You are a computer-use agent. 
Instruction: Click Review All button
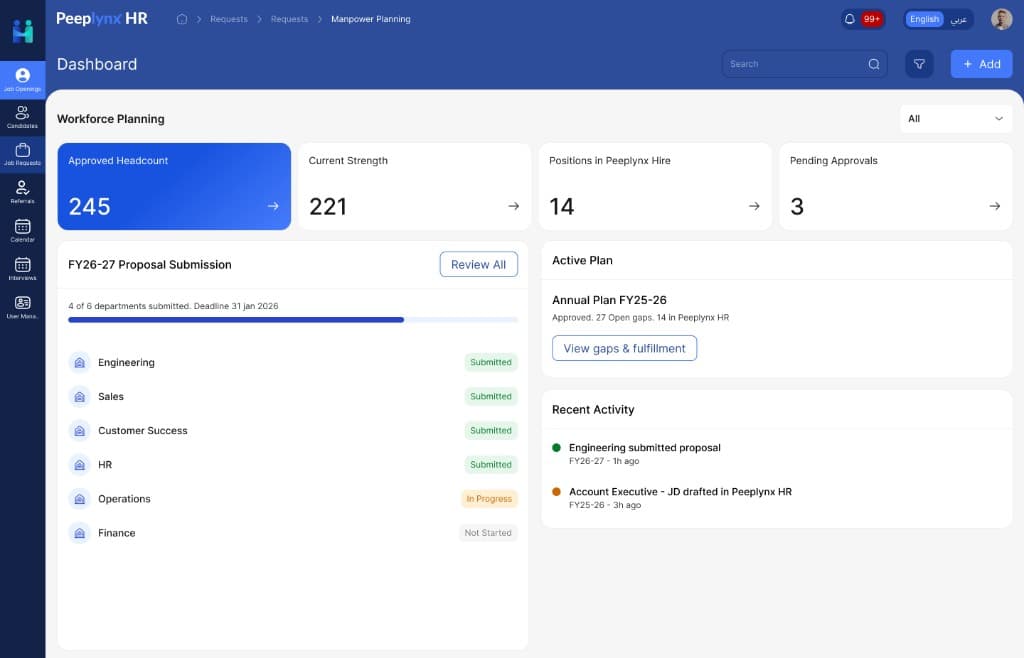click(x=479, y=264)
